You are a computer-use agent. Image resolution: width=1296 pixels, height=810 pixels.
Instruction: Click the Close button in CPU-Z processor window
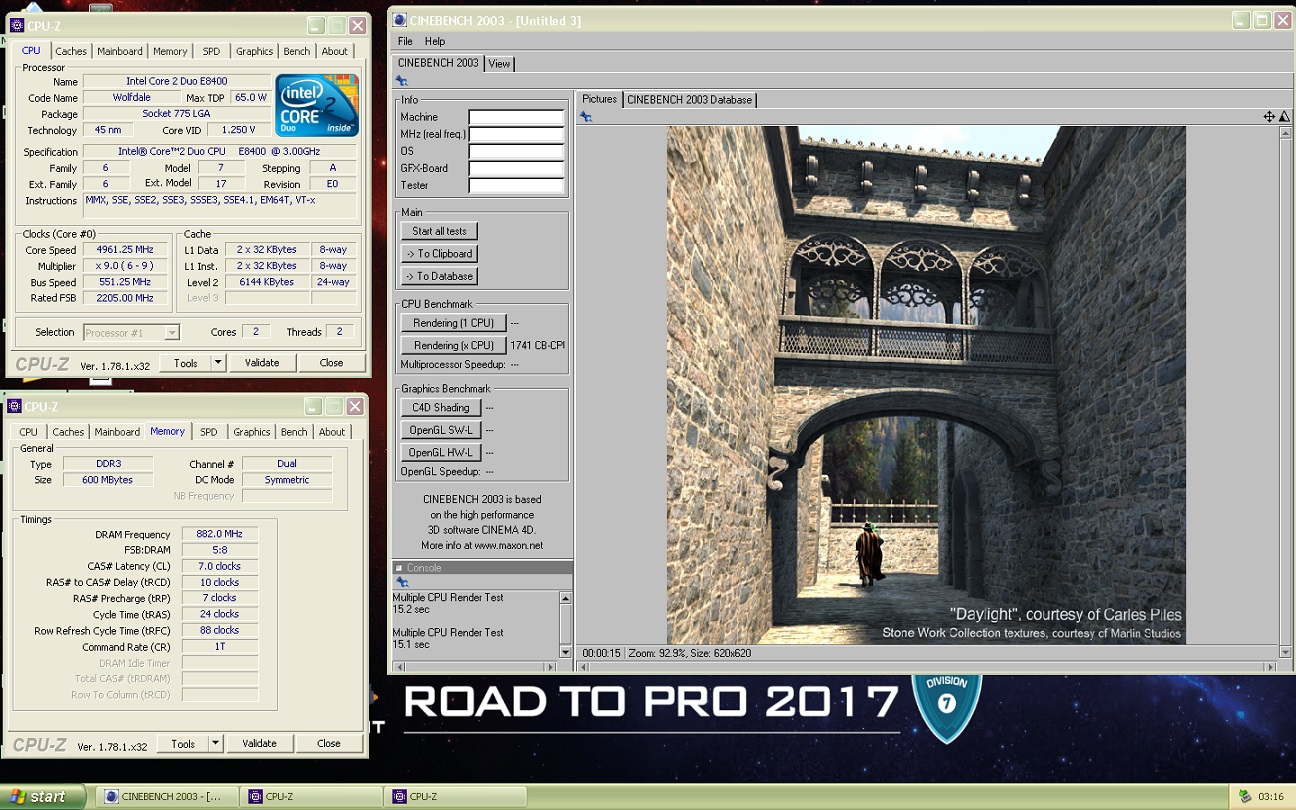[331, 363]
